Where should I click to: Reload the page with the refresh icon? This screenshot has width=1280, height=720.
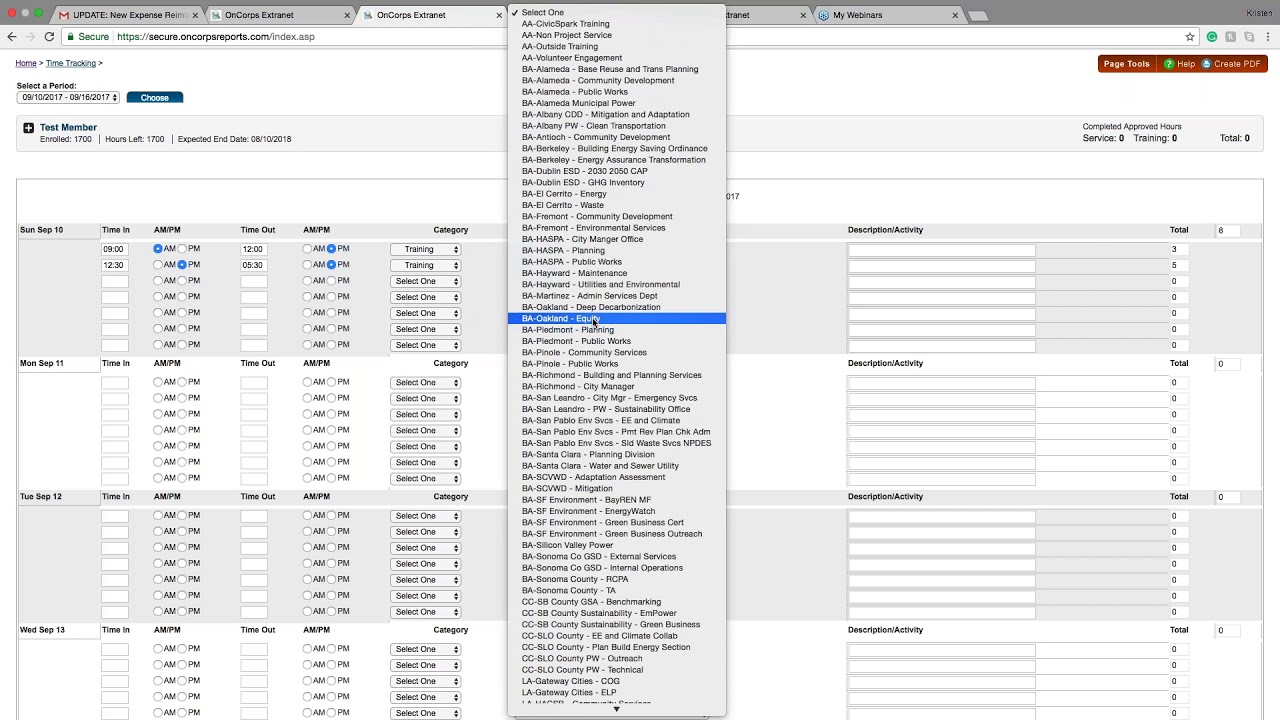pos(49,37)
